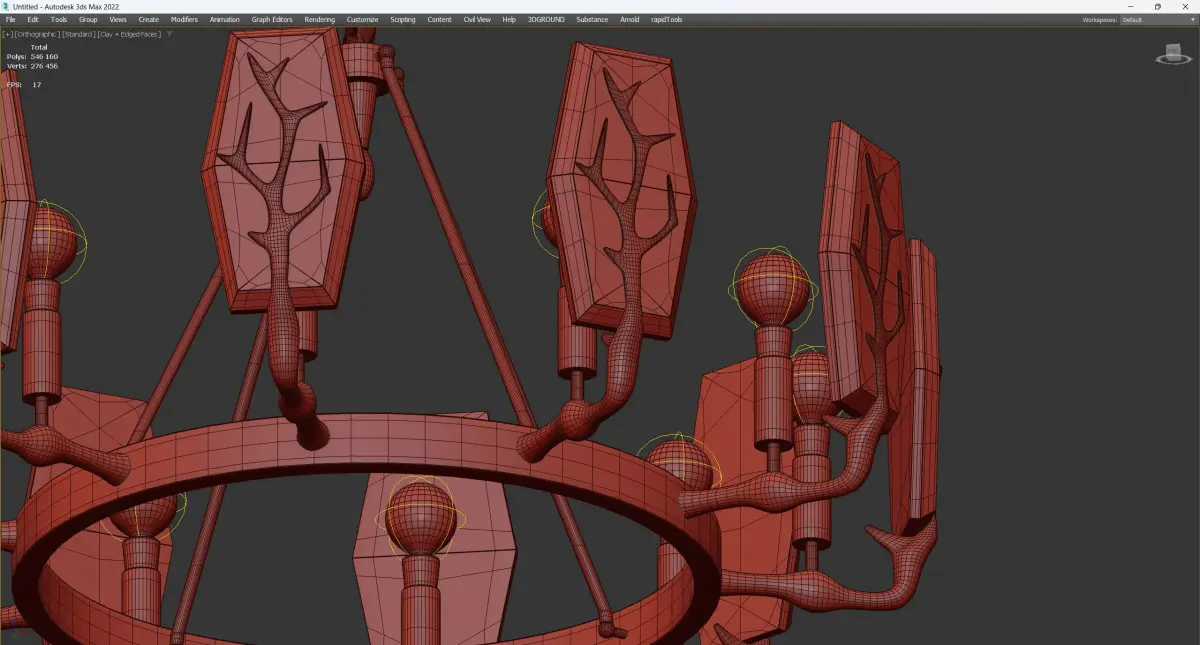Open the Civil View menu
The width and height of the screenshot is (1200, 645).
(x=477, y=19)
